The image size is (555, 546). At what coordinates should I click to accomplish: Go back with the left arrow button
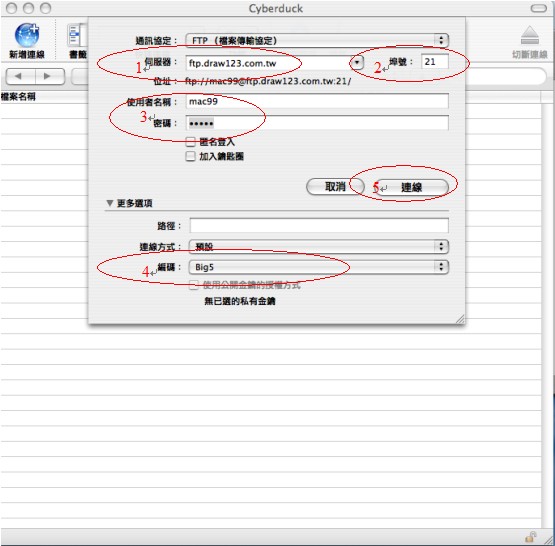20,76
